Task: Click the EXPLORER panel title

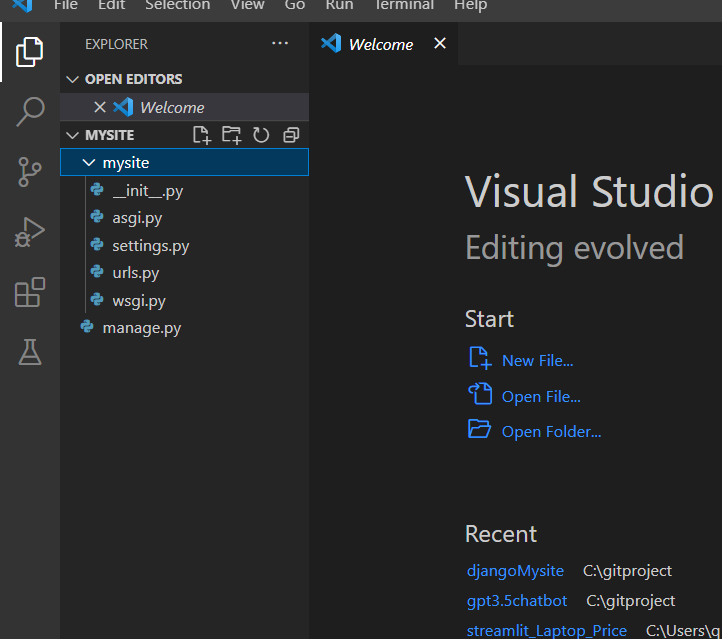Action: point(116,44)
